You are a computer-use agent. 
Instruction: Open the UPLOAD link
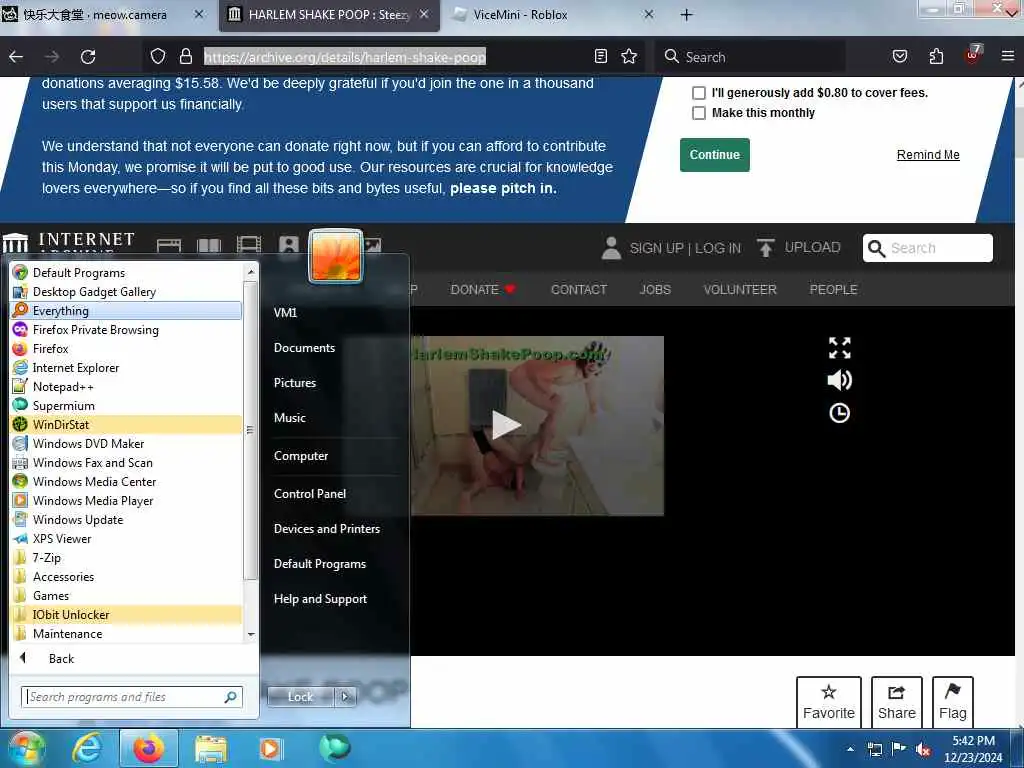coord(799,248)
